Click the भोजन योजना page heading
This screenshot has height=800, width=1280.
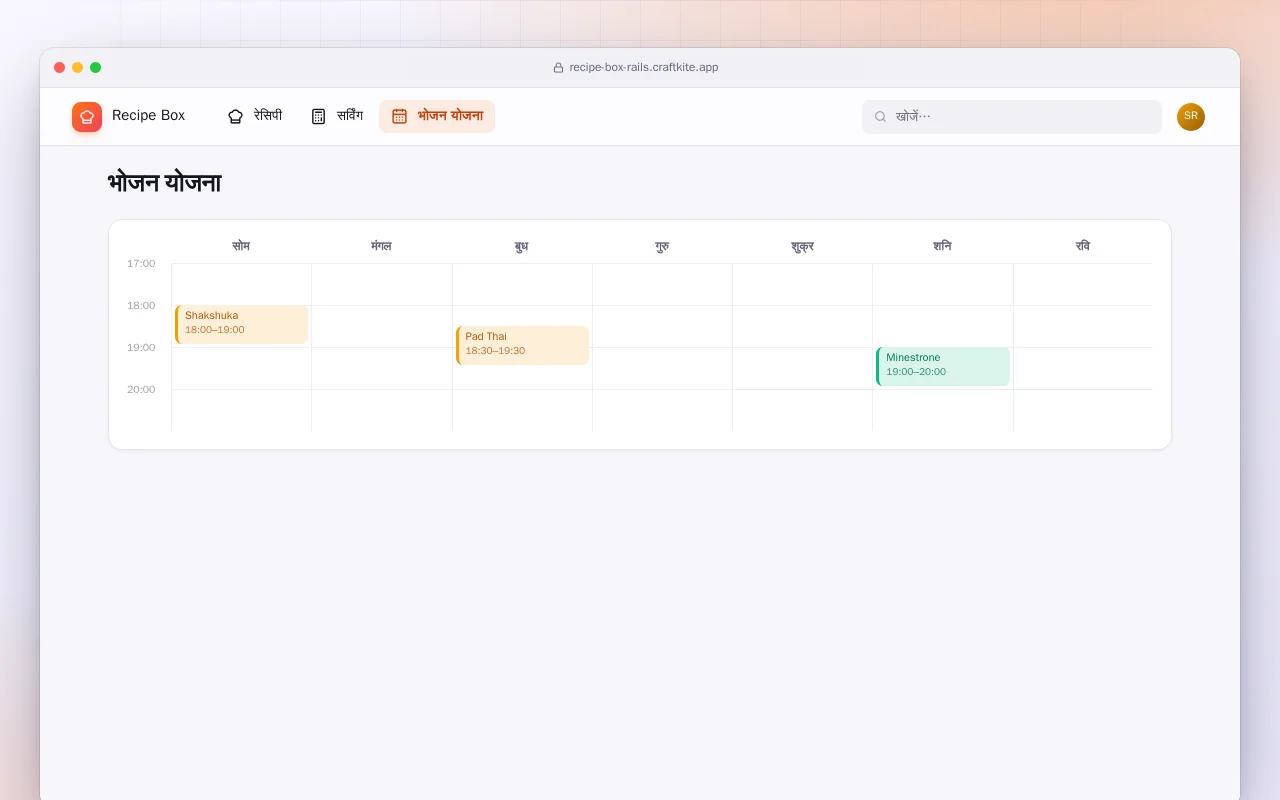(x=164, y=183)
